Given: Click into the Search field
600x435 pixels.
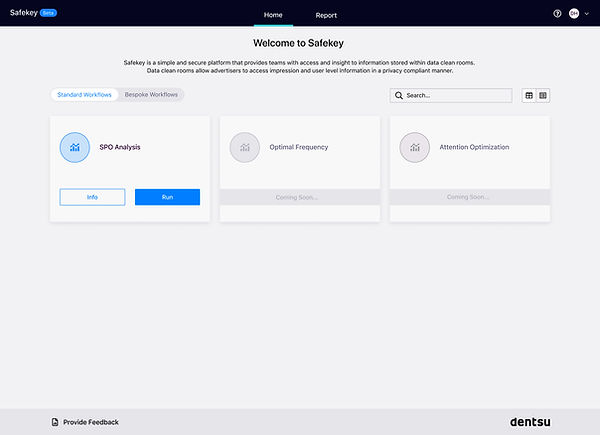Looking at the screenshot, I should (451, 95).
